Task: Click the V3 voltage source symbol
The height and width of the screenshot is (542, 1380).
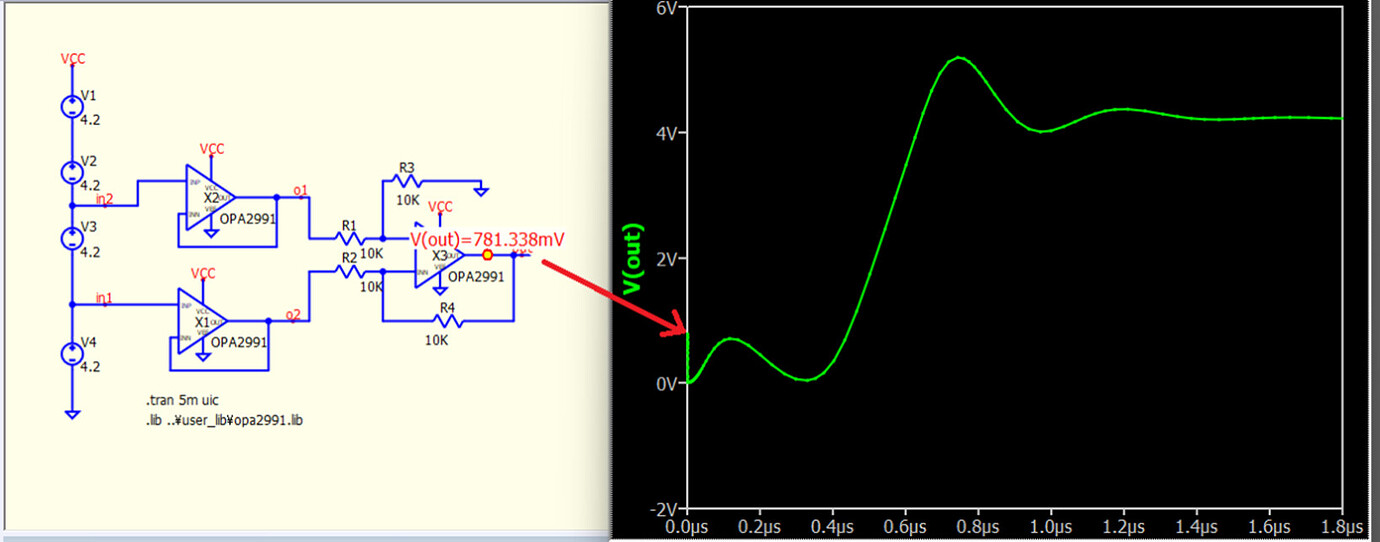Action: point(72,238)
